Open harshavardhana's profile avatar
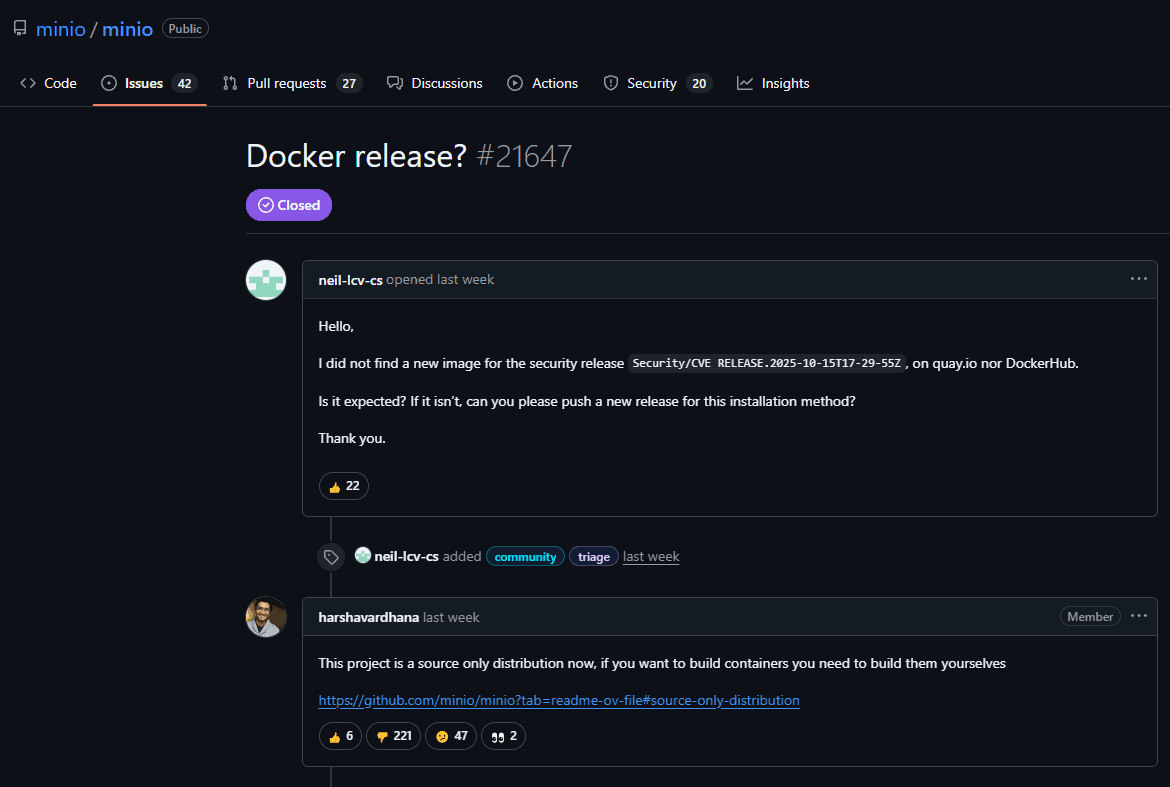The height and width of the screenshot is (787, 1170). tap(266, 617)
